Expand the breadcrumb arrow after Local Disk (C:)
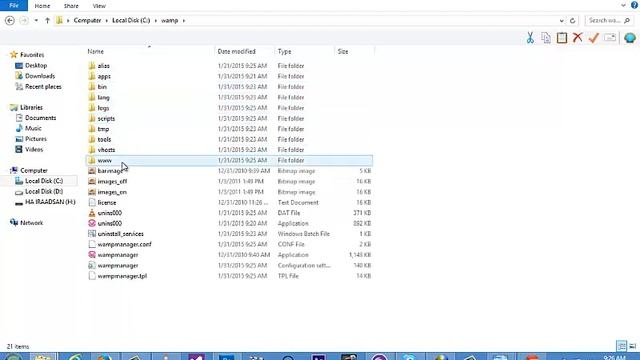Viewport: 640px width, 360px height. tap(156, 20)
